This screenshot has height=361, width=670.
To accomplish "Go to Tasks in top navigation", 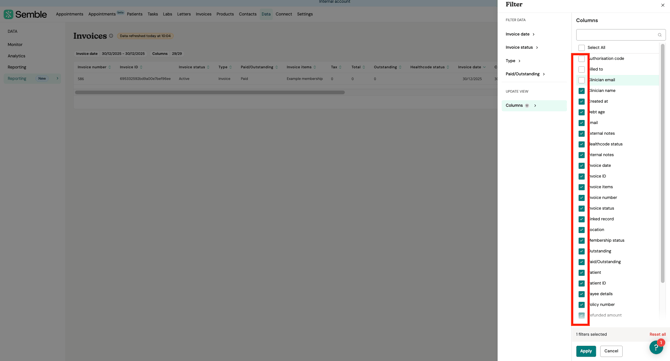I will coord(153,14).
